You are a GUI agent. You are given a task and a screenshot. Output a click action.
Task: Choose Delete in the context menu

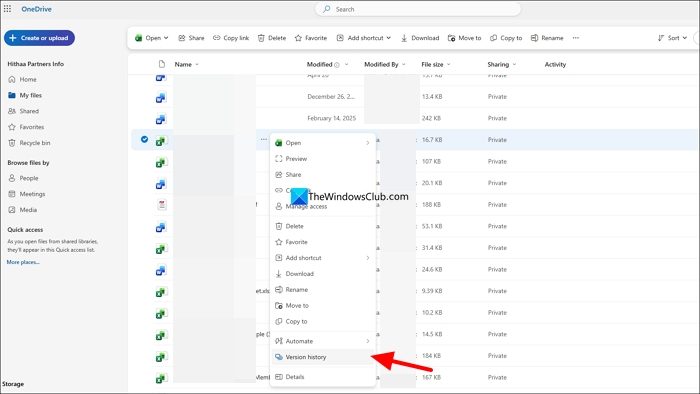click(x=323, y=226)
